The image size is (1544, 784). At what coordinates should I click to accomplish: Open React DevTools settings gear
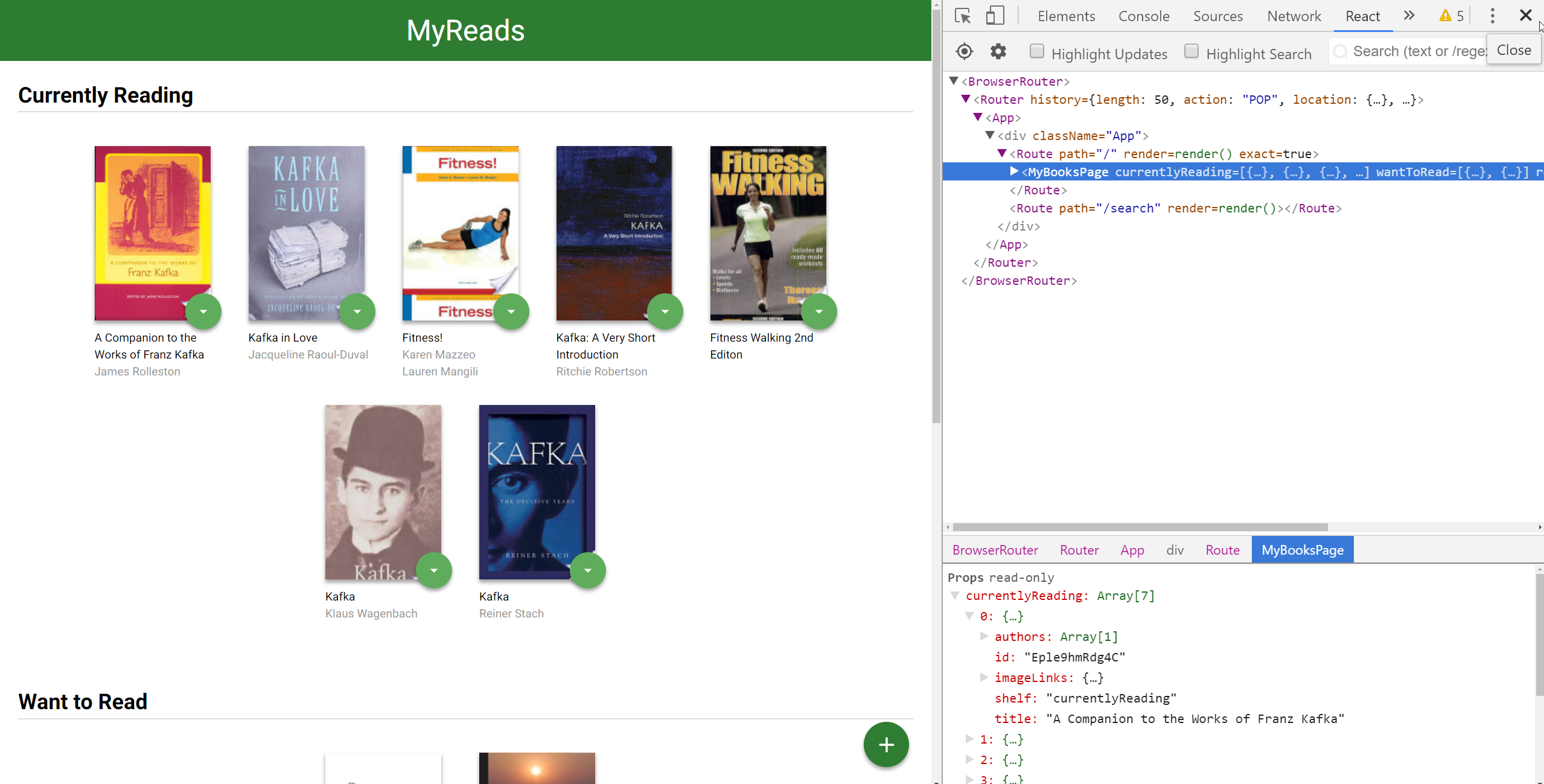pos(998,52)
